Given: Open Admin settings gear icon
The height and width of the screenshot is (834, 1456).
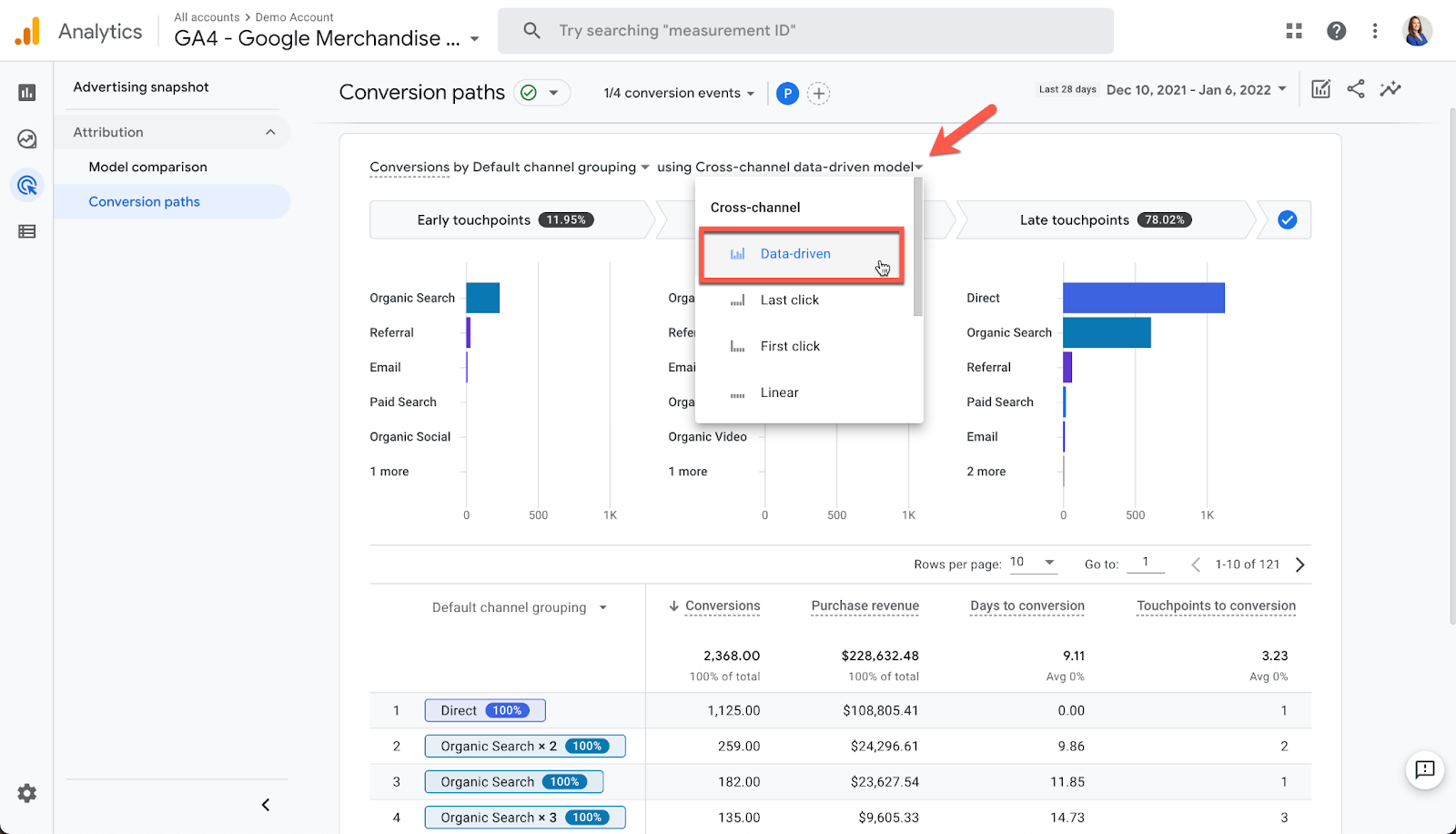Looking at the screenshot, I should click(x=27, y=793).
